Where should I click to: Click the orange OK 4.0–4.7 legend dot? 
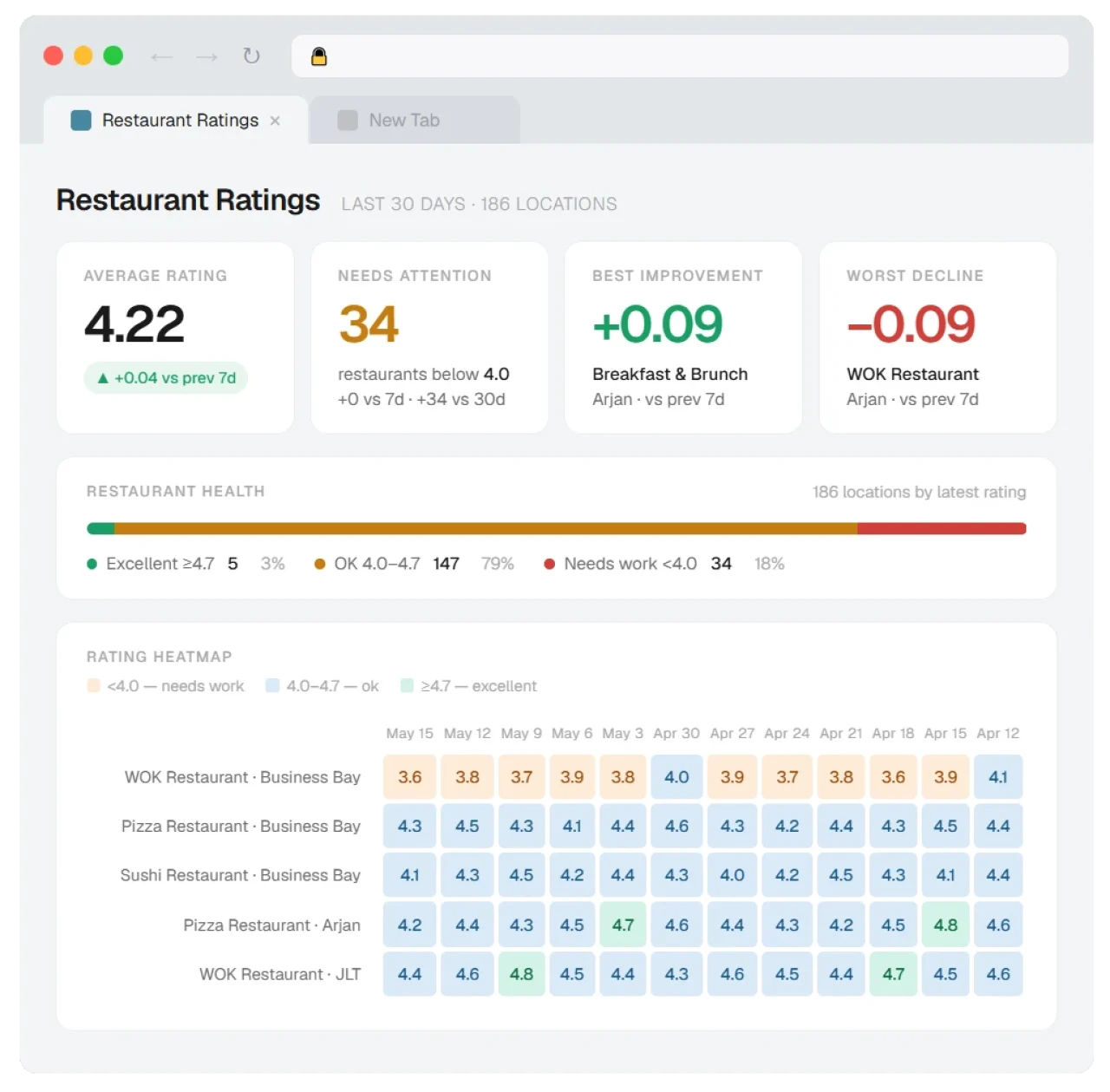coord(320,564)
